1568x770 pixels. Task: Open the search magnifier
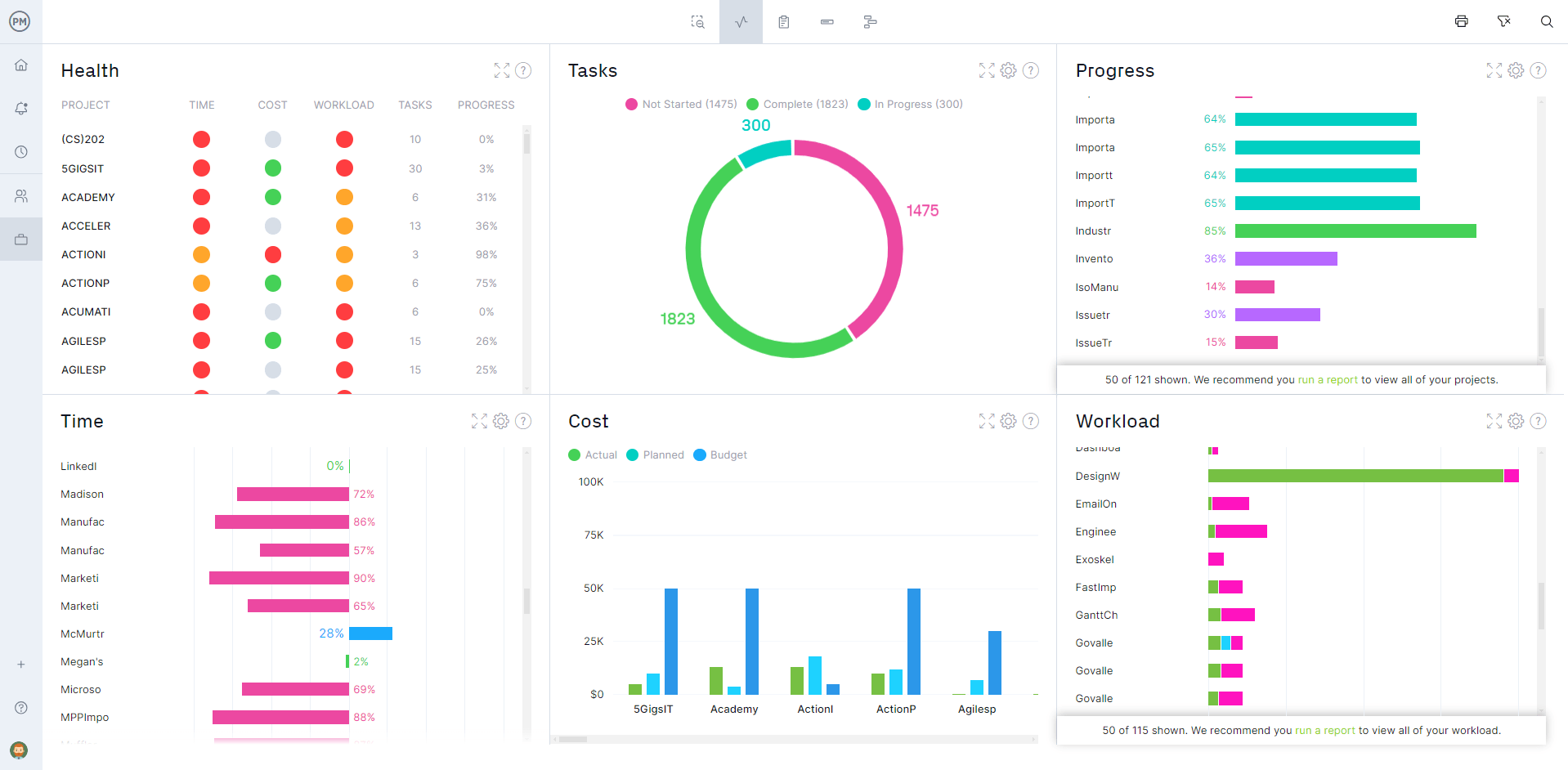point(1547,21)
